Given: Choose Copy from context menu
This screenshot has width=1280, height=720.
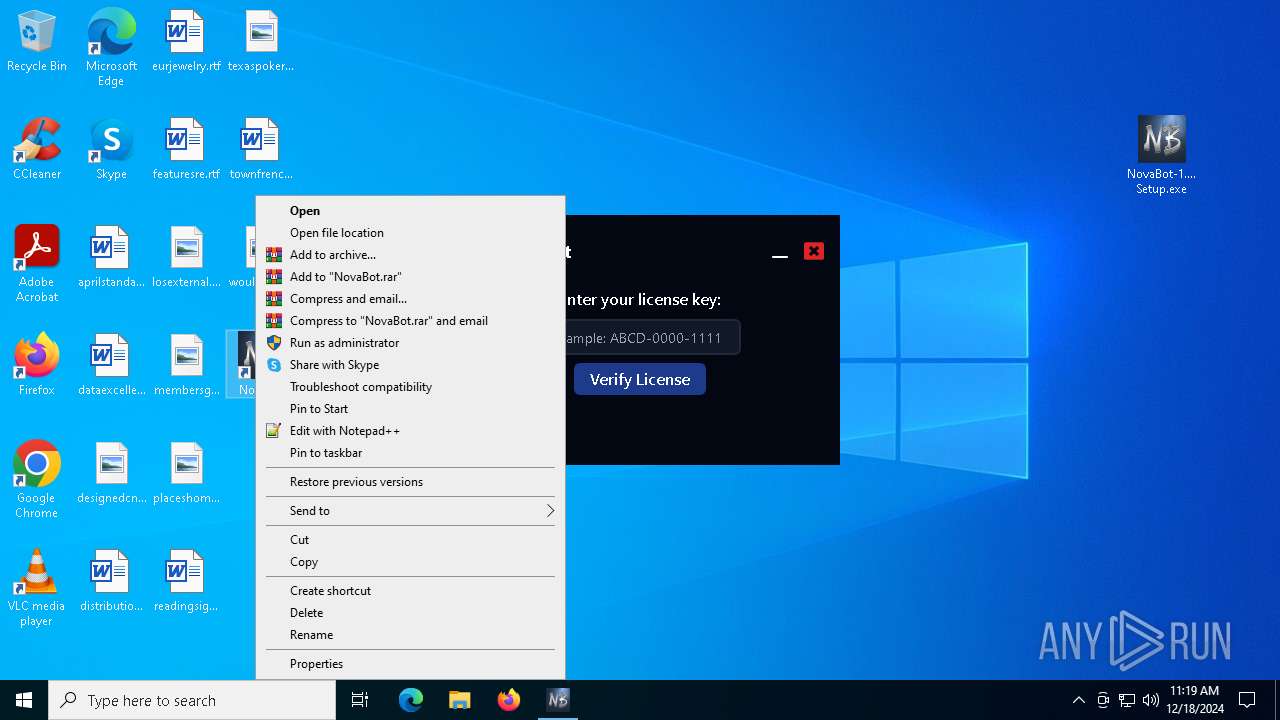Looking at the screenshot, I should click(410, 562).
